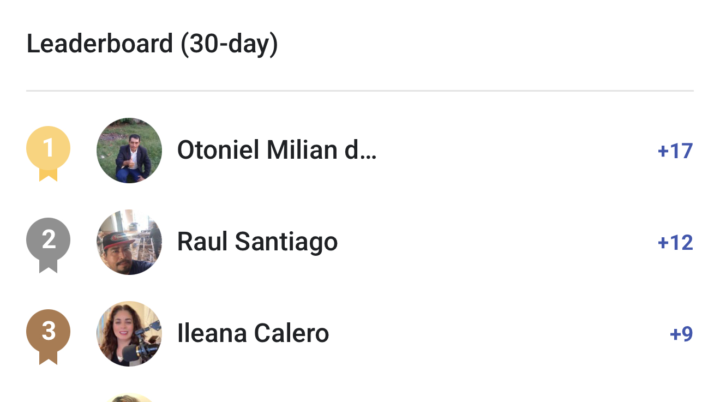720x402 pixels.
Task: Select the (30-day) period label
Action: point(229,44)
